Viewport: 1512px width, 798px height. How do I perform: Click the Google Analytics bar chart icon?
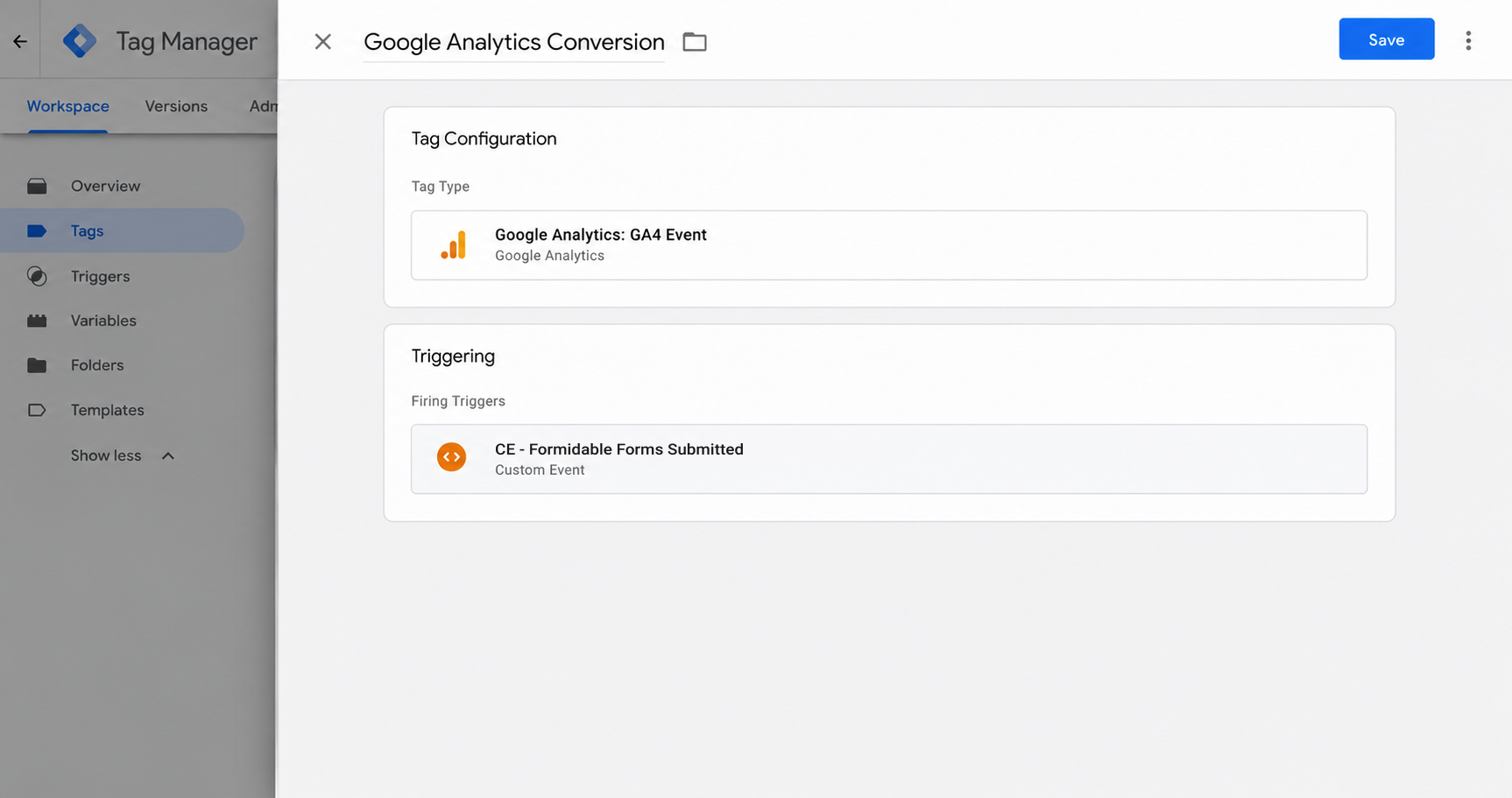pos(454,245)
